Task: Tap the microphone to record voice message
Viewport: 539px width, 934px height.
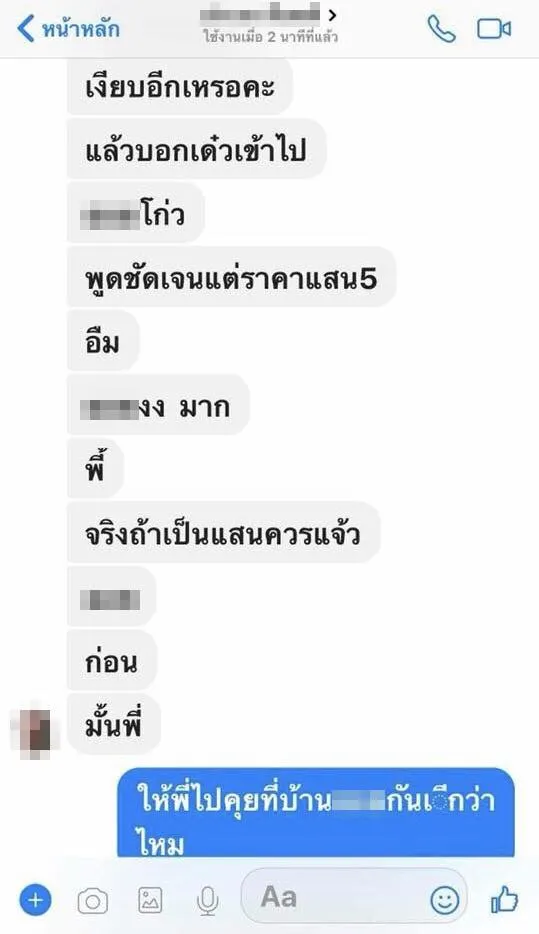Action: point(207,901)
